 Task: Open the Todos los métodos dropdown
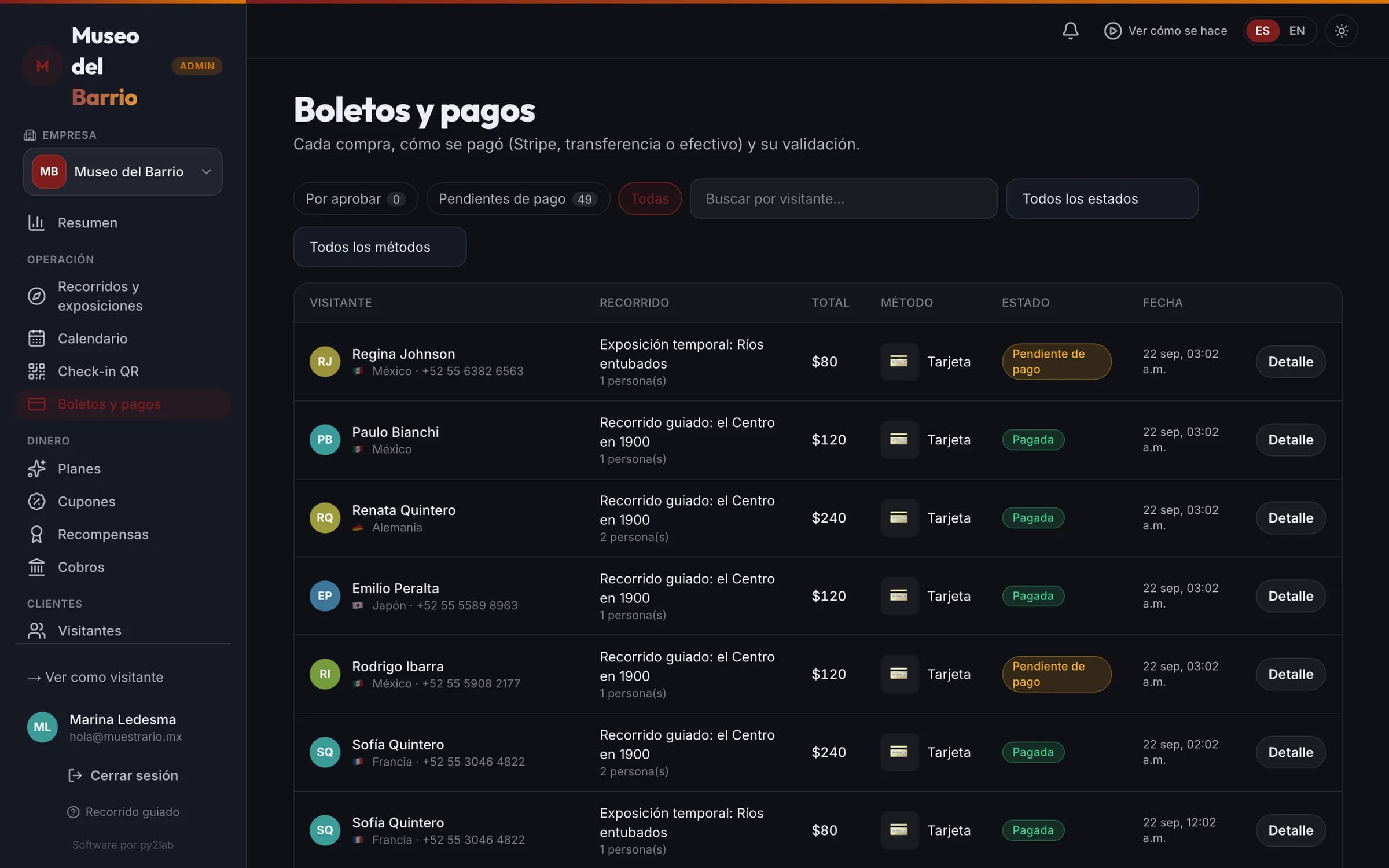380,247
